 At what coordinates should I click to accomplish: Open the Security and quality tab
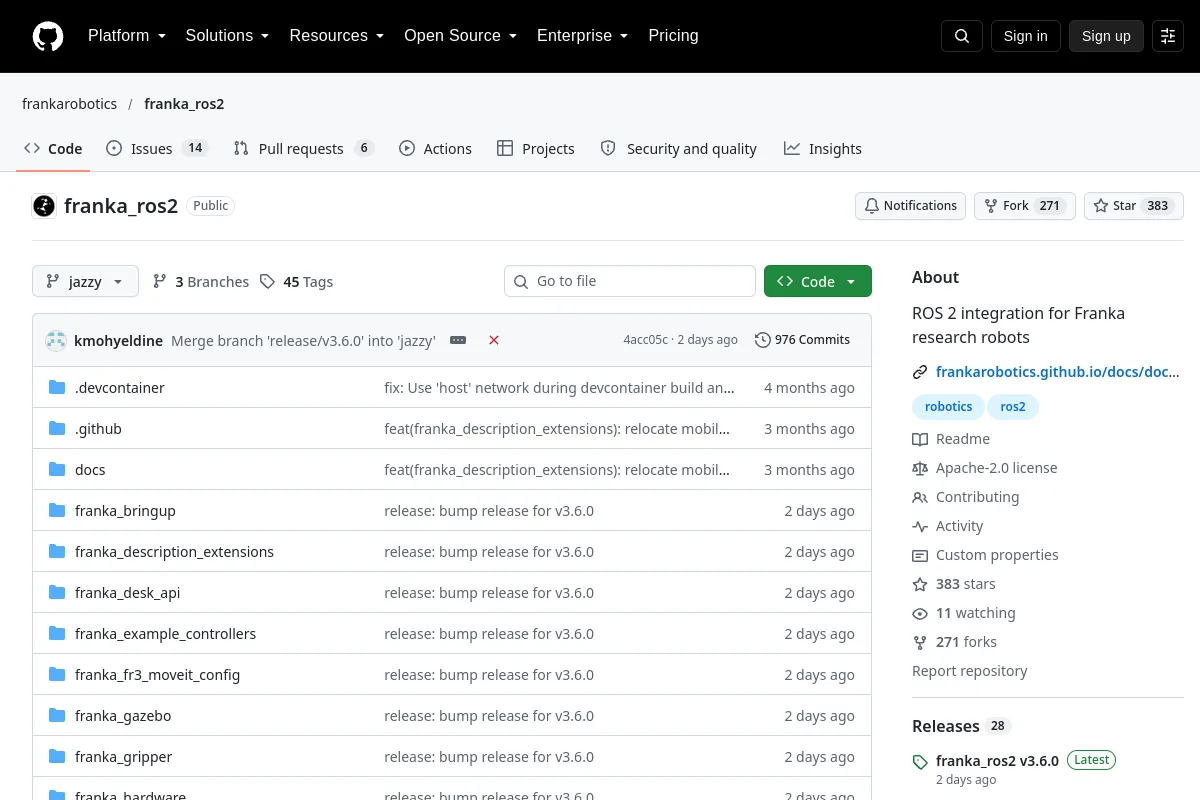point(678,148)
